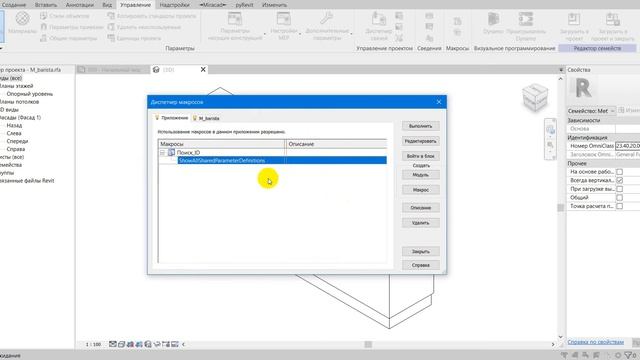Open view scale 1 : 100 selector
This screenshot has height=360, width=640.
pyautogui.click(x=93, y=344)
